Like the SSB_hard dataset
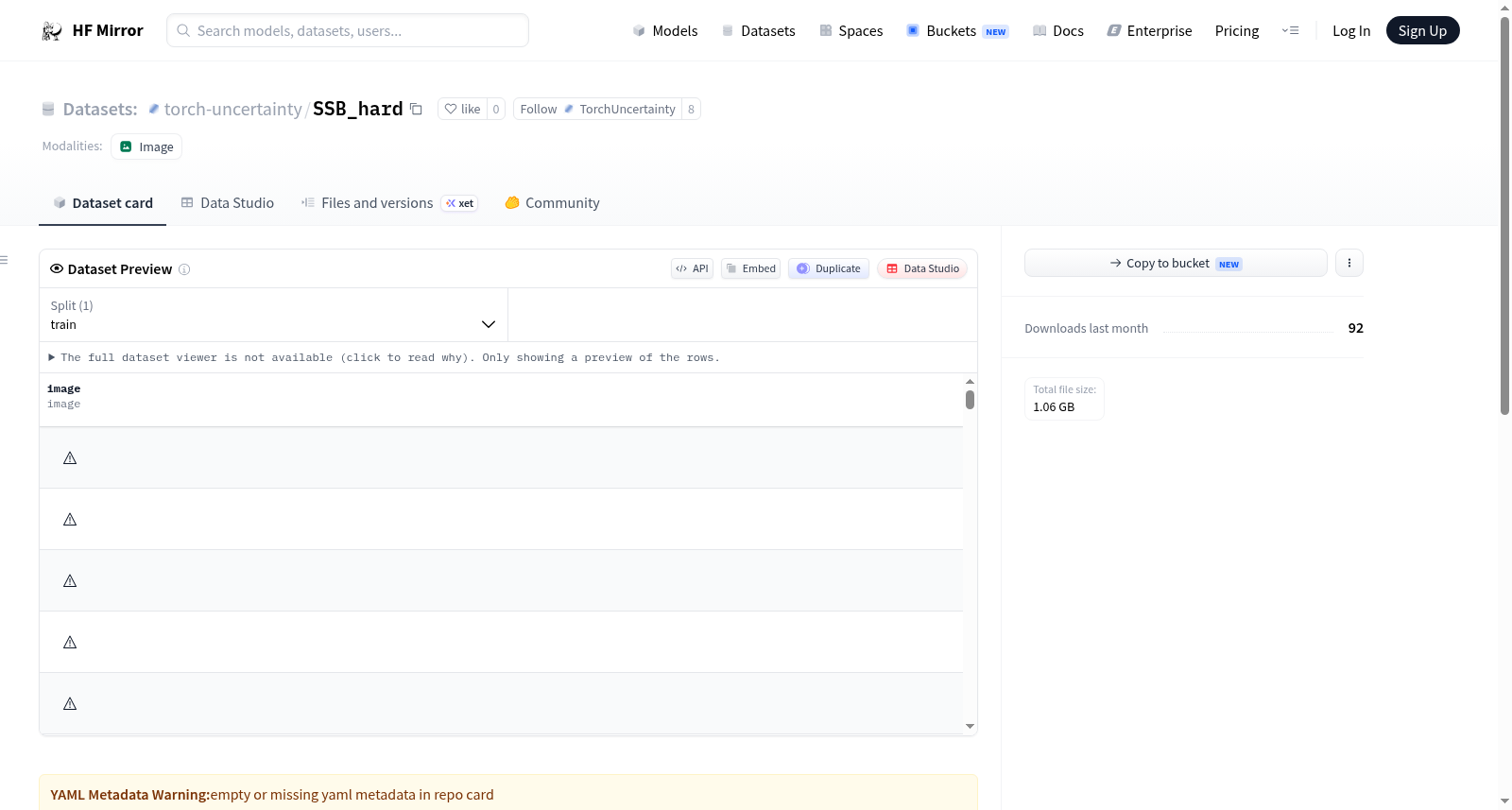This screenshot has height=810, width=1512. pos(463,109)
